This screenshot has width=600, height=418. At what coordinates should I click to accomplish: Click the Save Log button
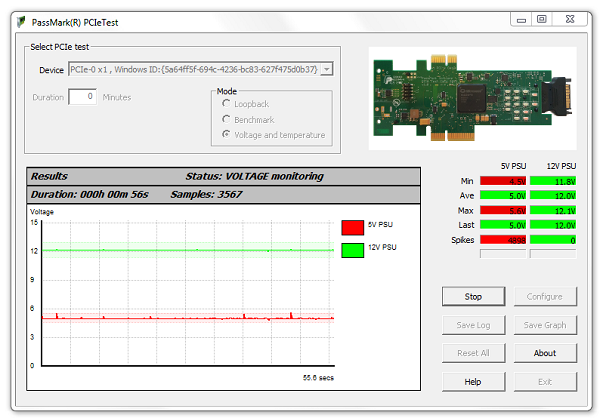pos(473,325)
